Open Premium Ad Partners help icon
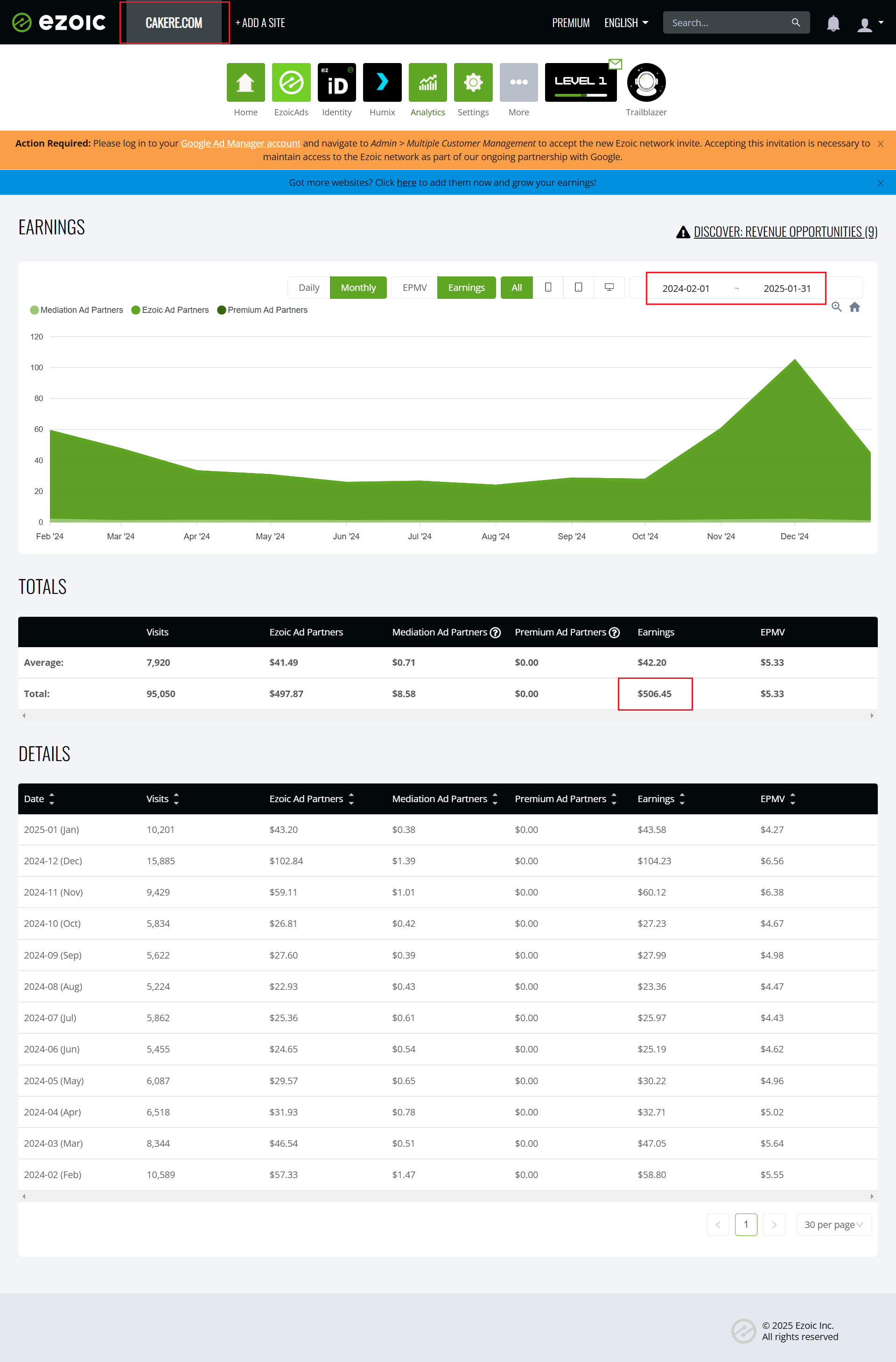Screen dimensions: 896x1362 pos(614,632)
